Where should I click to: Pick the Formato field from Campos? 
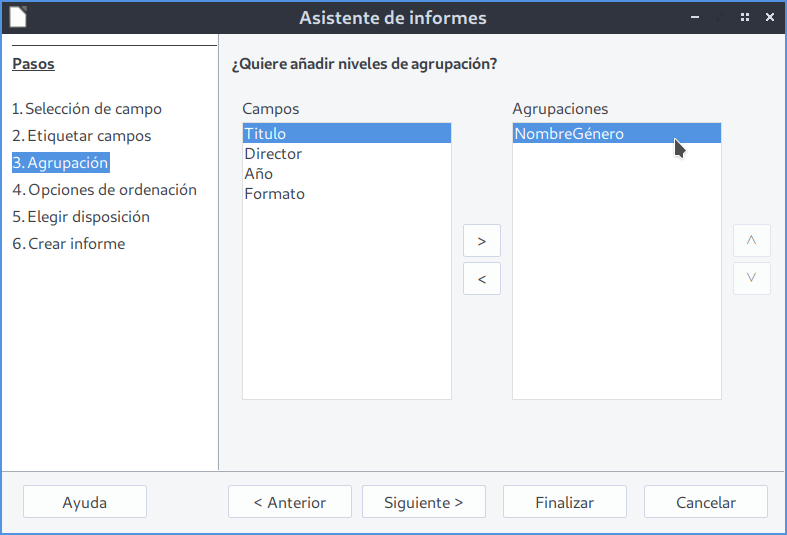(x=275, y=194)
